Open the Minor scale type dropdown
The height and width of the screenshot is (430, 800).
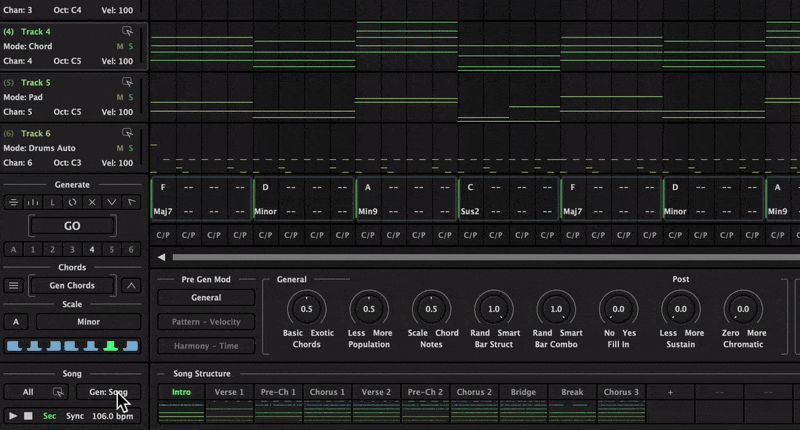point(87,322)
